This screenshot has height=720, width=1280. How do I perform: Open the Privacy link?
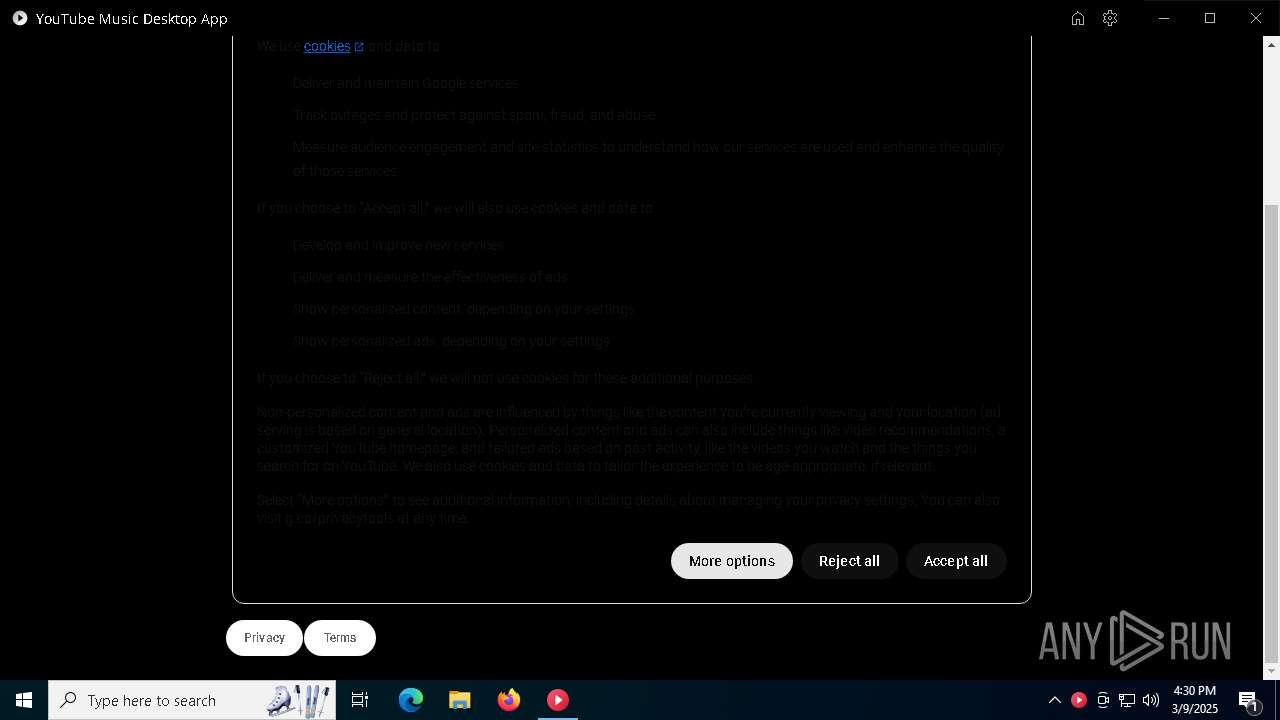tap(264, 638)
